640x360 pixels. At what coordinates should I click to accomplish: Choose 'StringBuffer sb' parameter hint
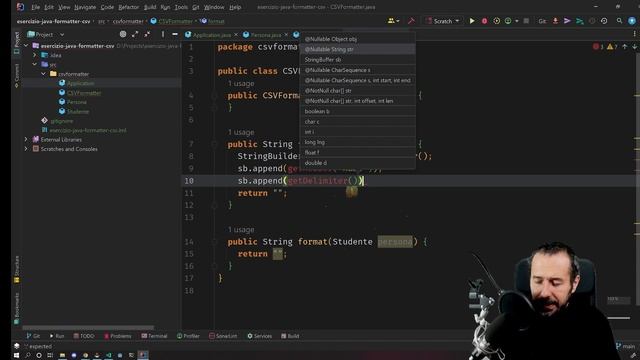tap(358, 60)
